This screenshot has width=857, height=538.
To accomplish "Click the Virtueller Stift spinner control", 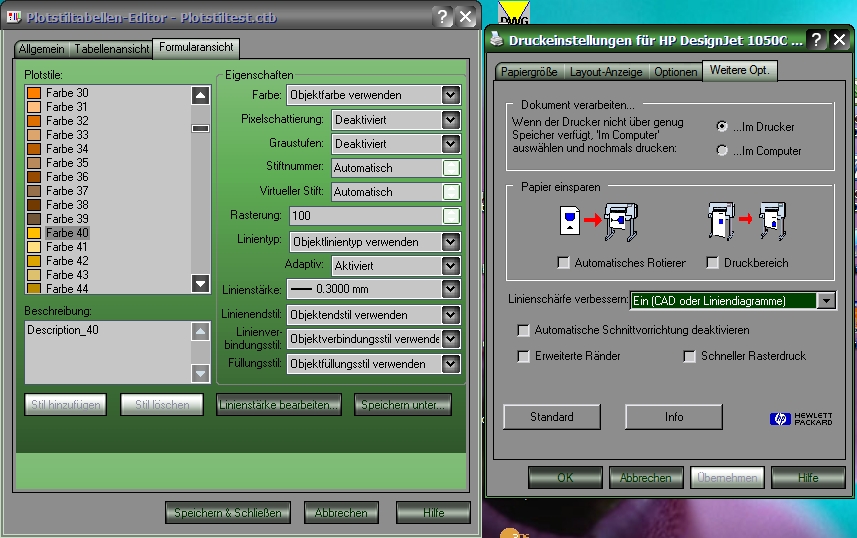I will coord(451,192).
